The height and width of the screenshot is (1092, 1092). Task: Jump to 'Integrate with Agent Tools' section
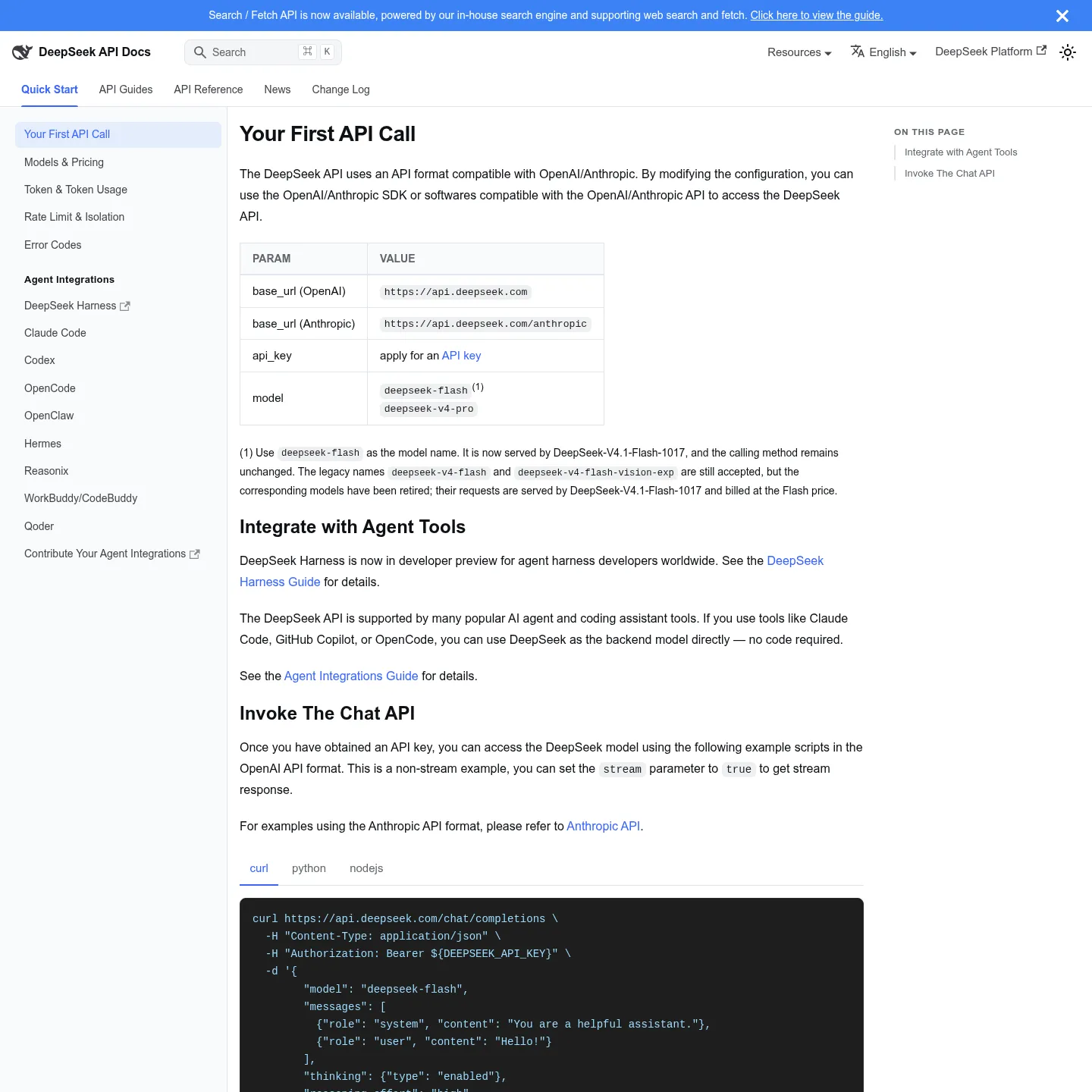click(x=961, y=152)
